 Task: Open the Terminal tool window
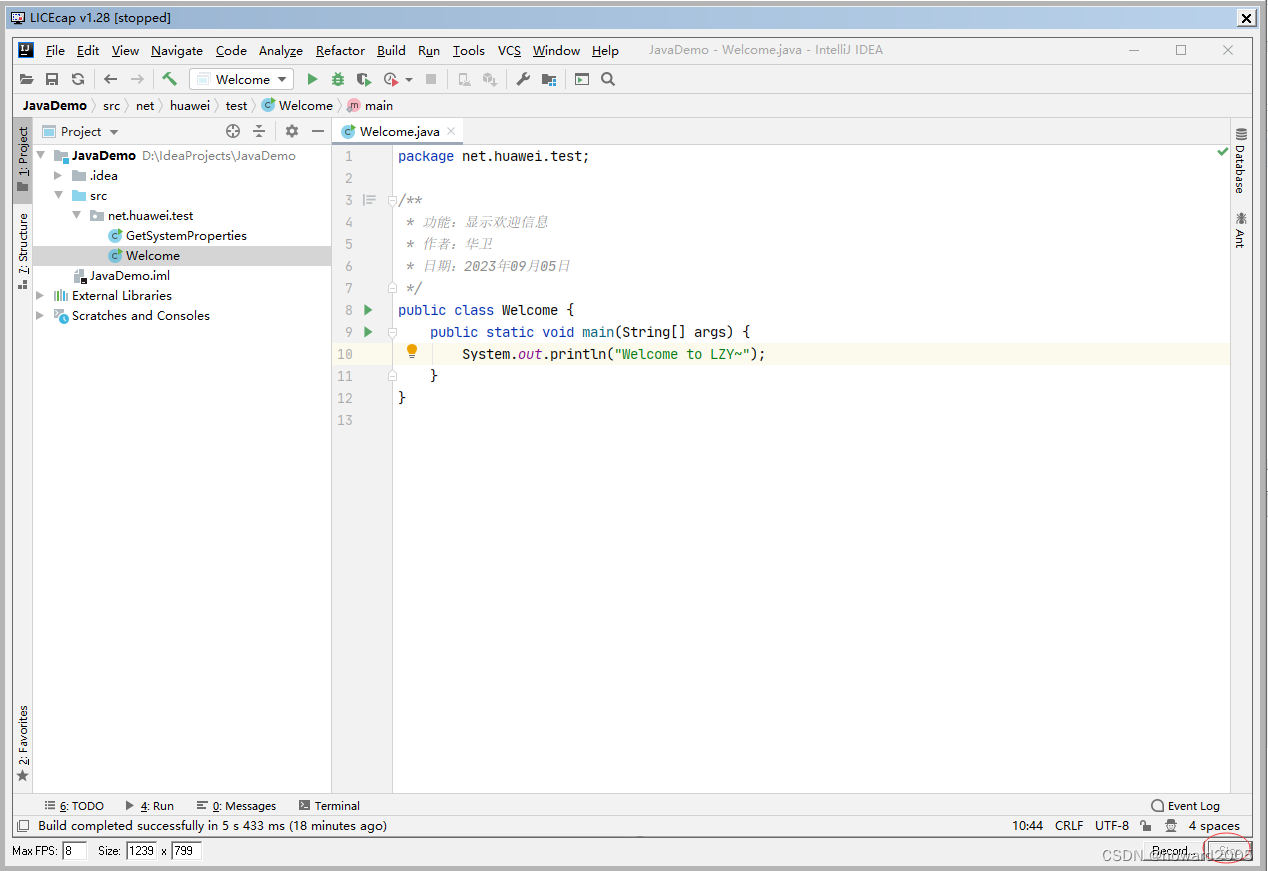[329, 805]
